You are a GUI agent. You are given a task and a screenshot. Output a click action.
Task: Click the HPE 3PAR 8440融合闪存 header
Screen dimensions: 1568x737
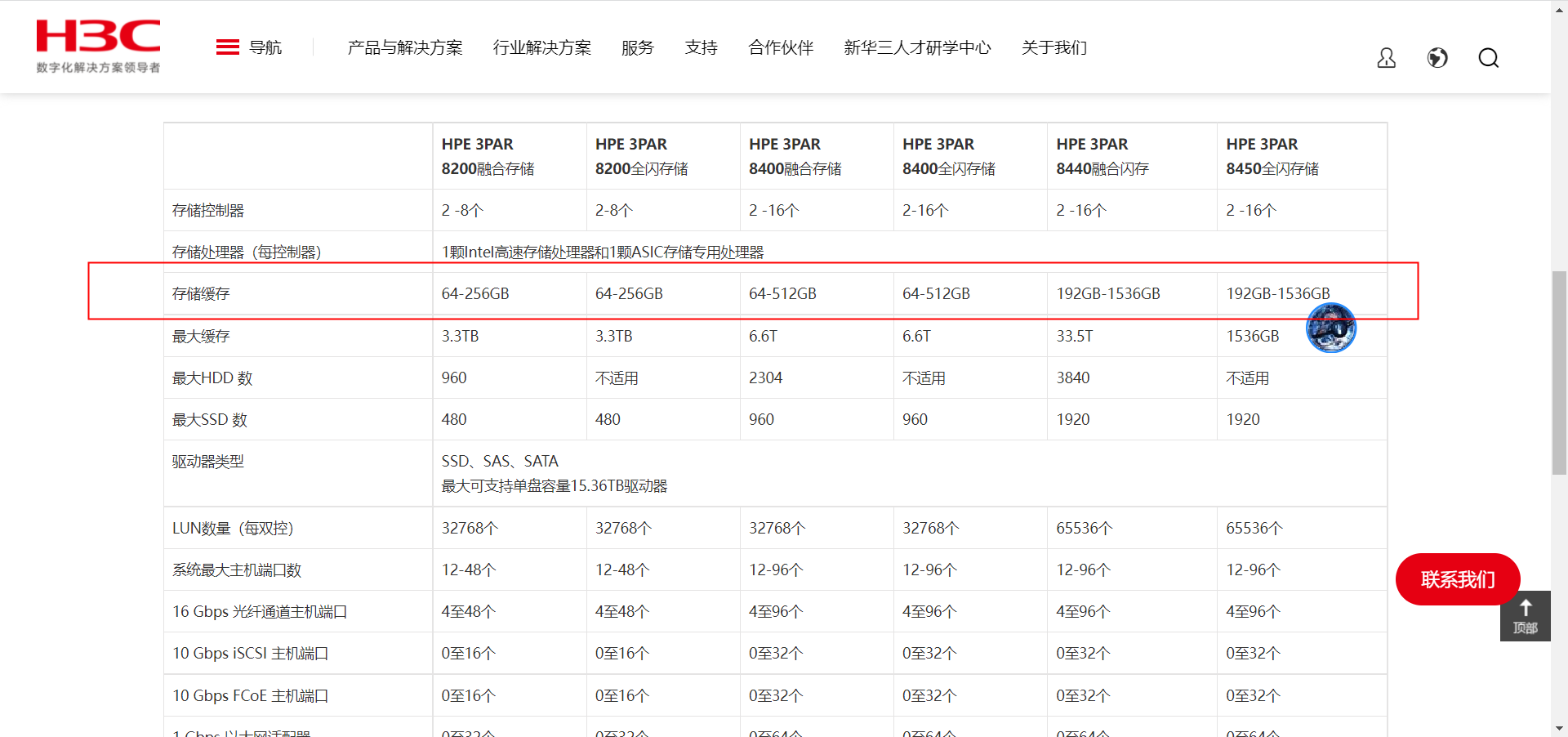click(x=1102, y=156)
